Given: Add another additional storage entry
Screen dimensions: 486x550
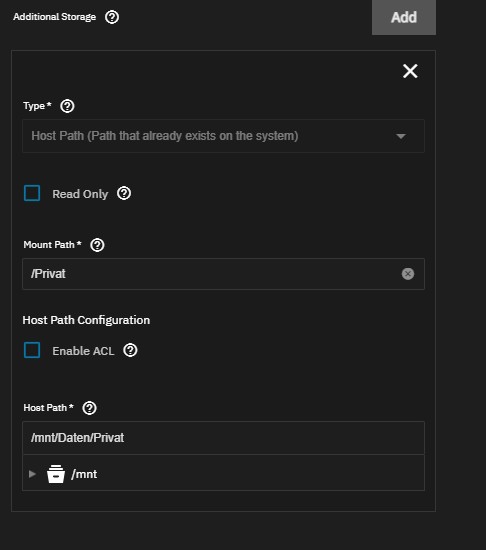Looking at the screenshot, I should tap(404, 17).
